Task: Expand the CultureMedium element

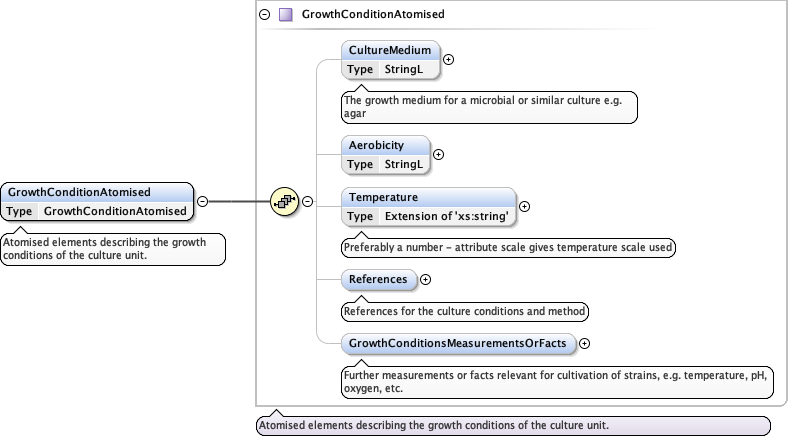Action: click(x=448, y=59)
